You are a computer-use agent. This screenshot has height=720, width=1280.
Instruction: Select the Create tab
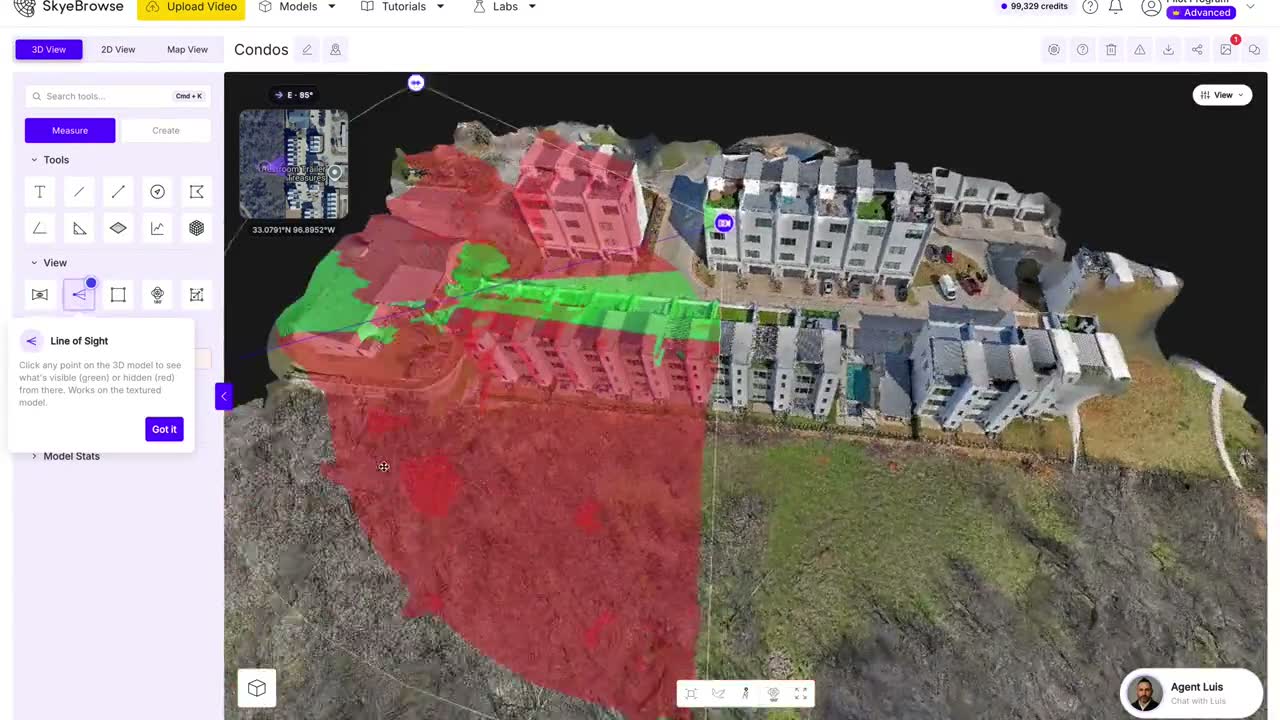166,130
